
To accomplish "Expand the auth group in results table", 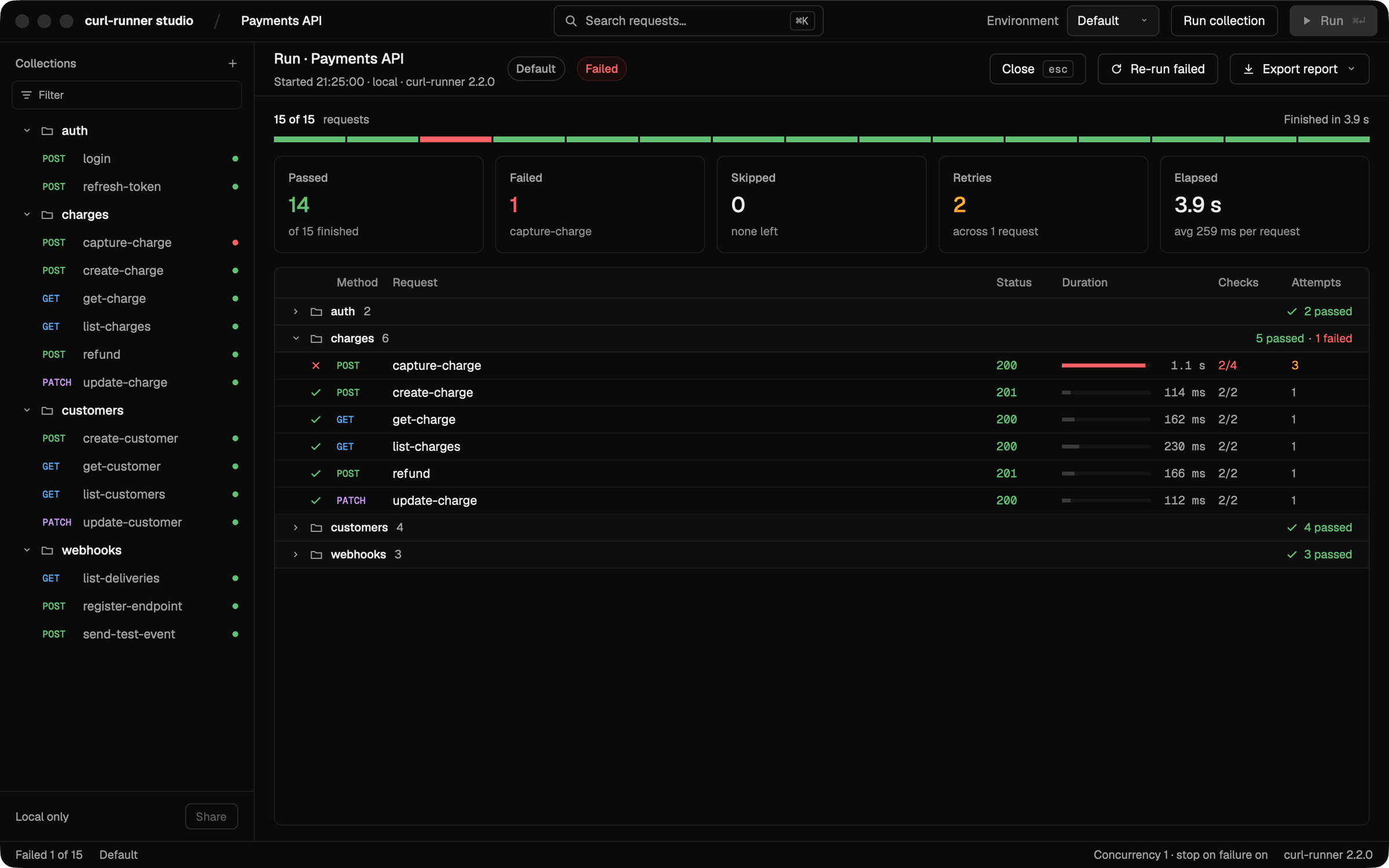I will pyautogui.click(x=296, y=312).
